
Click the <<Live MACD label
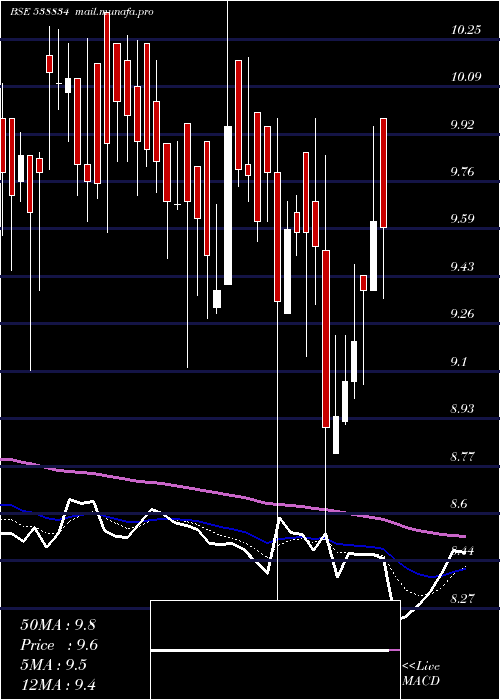(x=421, y=673)
